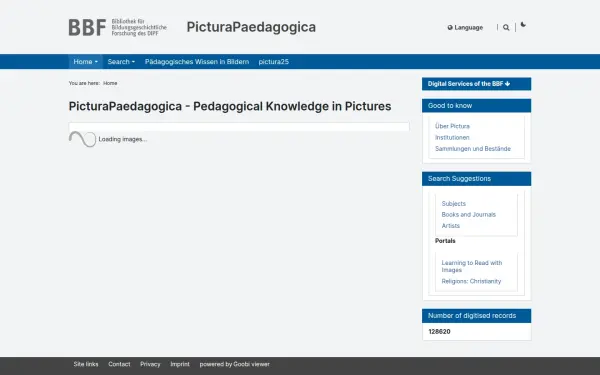
Task: Click the Loading images text
Action: coord(122,139)
